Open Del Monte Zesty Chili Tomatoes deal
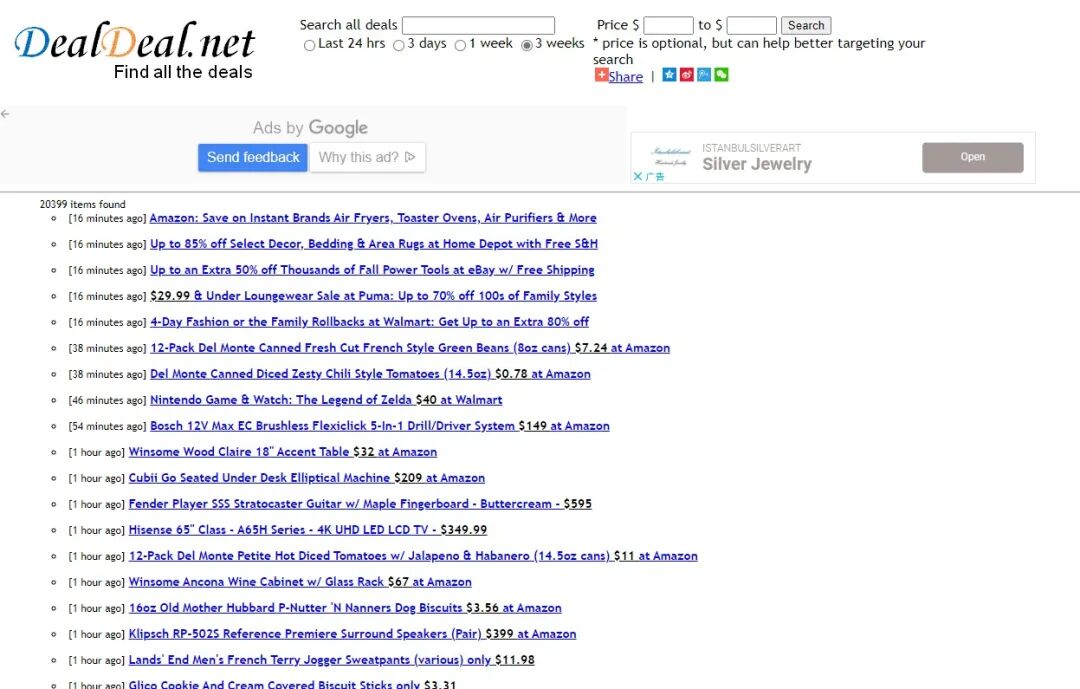Viewport: 1080px width, 689px height. pos(370,374)
